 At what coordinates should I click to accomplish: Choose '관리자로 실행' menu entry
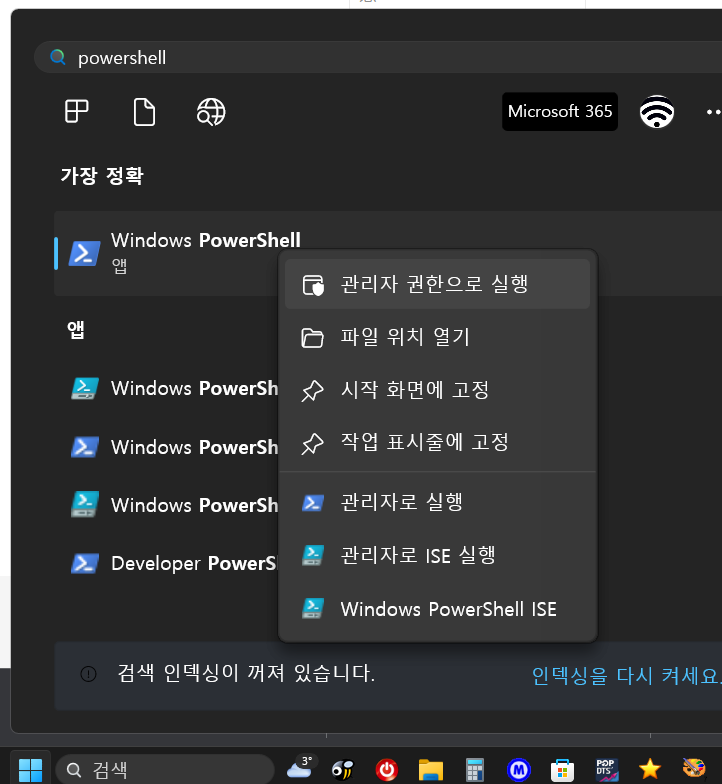(x=437, y=502)
